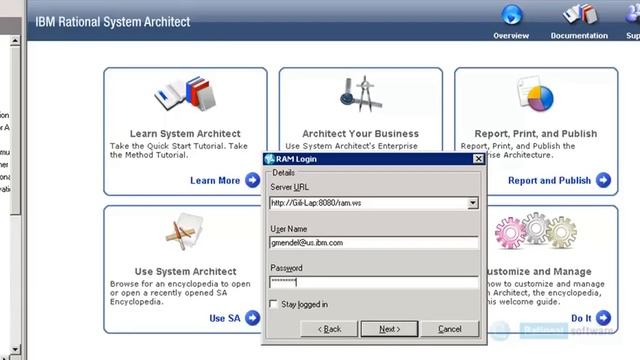Click the Architect Your Business heading
The image size is (640, 360).
361,133
